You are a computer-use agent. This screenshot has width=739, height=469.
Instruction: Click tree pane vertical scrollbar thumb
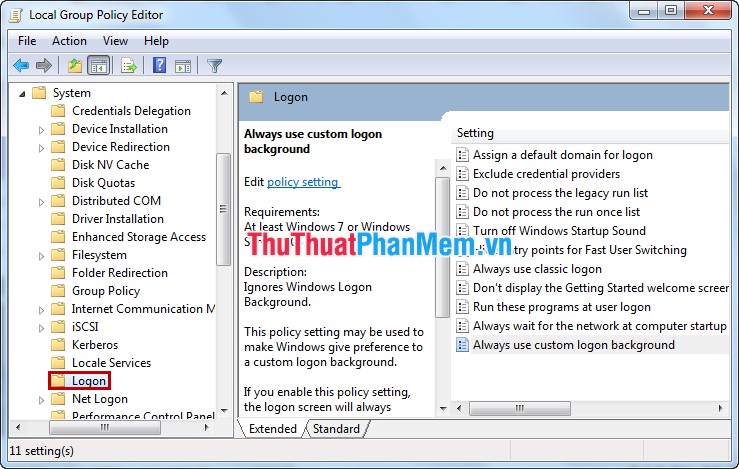pyautogui.click(x=223, y=209)
